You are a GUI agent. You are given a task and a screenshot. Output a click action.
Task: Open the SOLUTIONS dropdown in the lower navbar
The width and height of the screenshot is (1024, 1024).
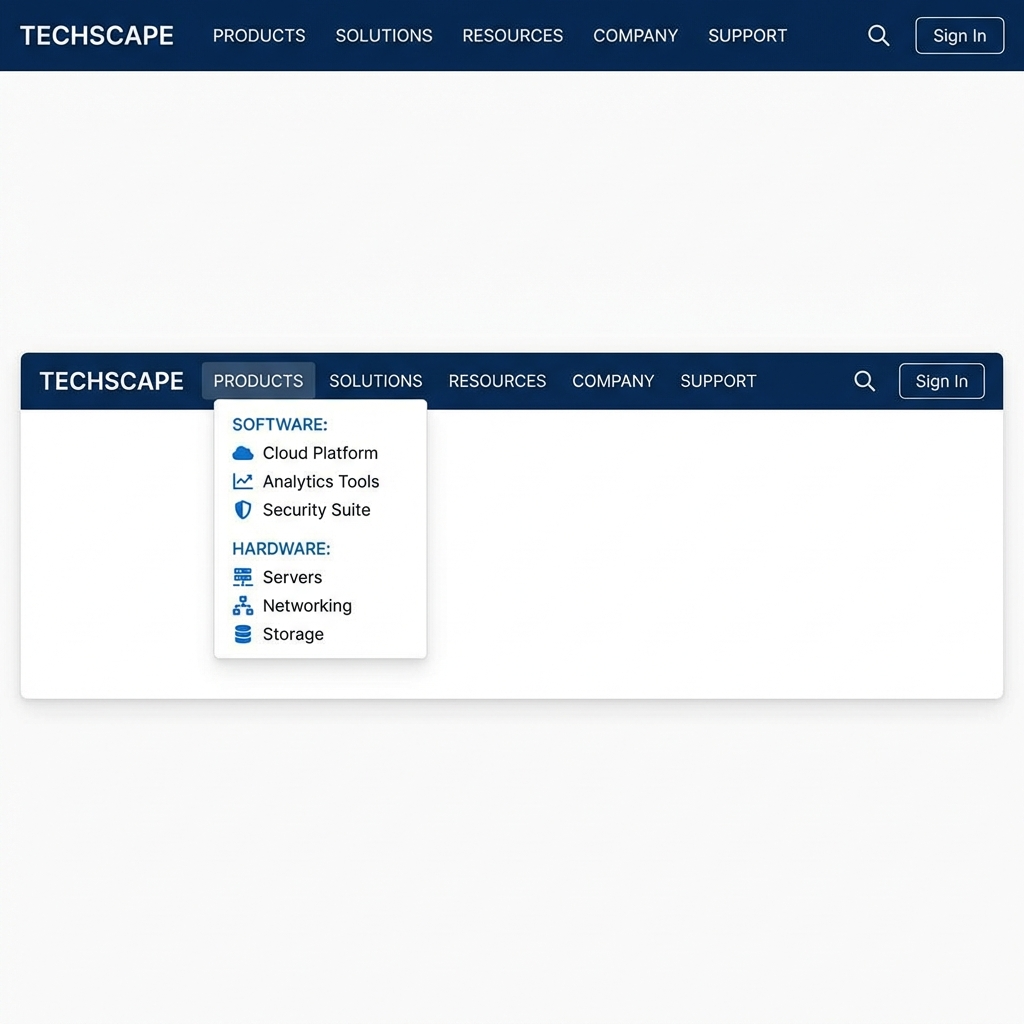click(x=376, y=381)
